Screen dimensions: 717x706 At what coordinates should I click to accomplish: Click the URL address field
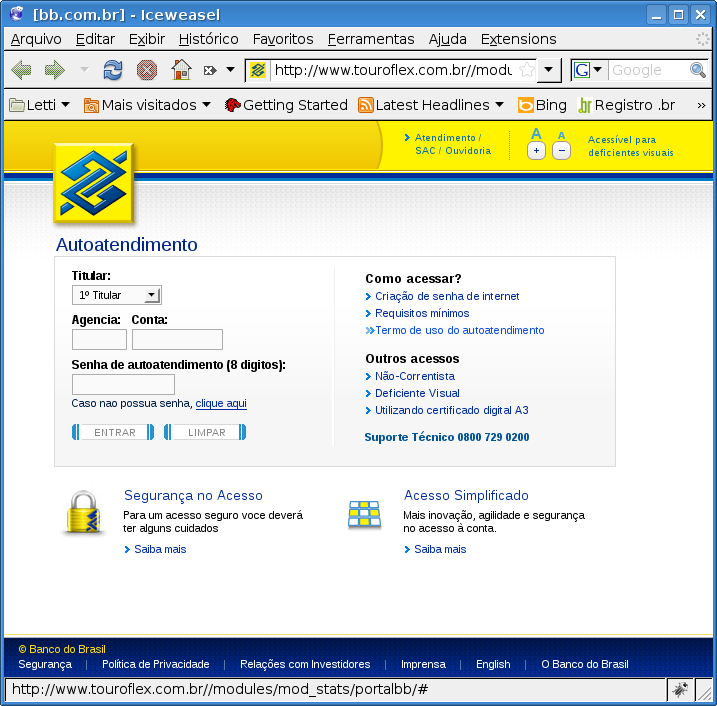pos(393,70)
